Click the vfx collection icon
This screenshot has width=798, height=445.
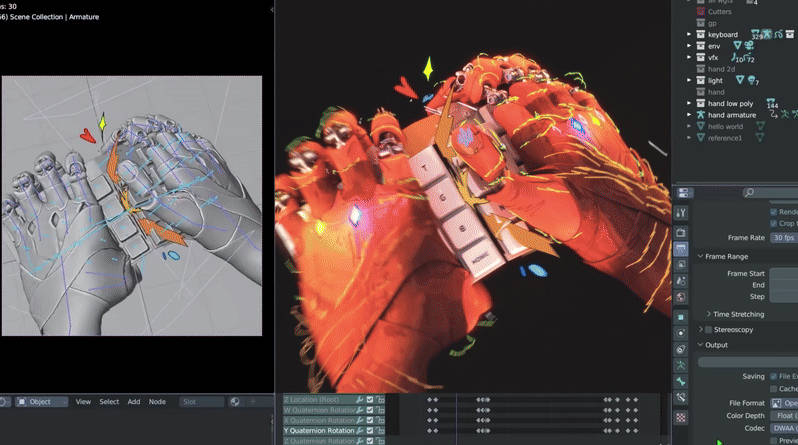tap(701, 58)
